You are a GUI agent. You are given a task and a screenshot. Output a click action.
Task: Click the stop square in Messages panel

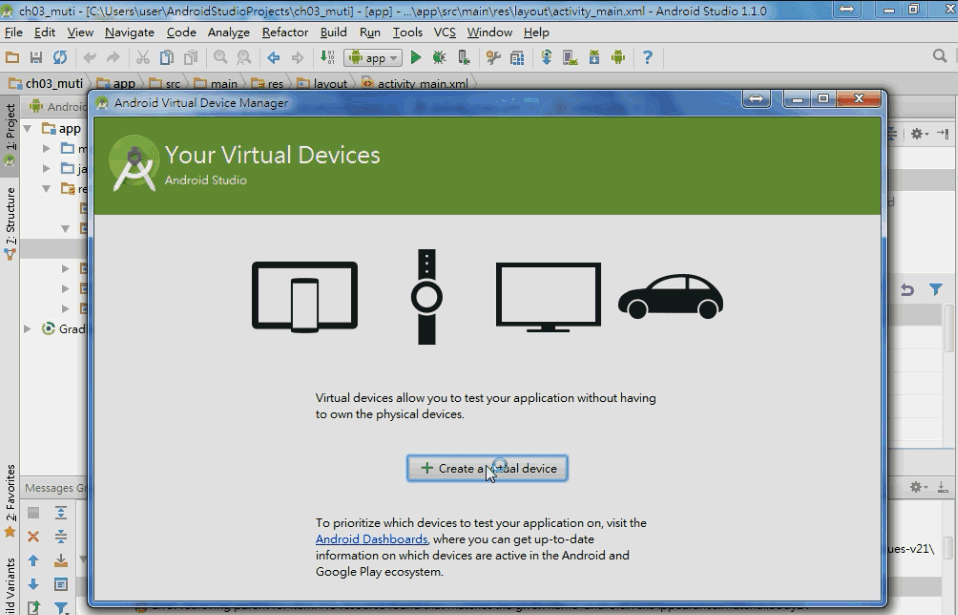pyautogui.click(x=34, y=513)
